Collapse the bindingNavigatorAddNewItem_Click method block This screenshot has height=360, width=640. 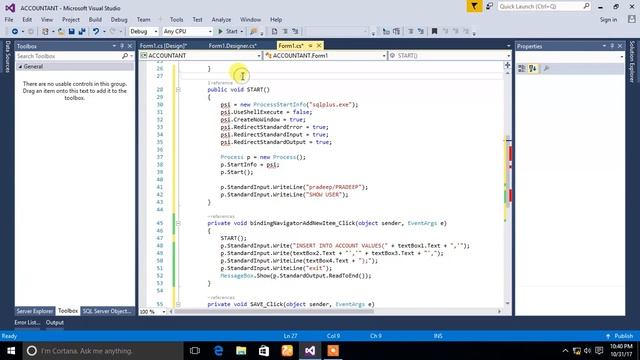pyautogui.click(x=178, y=223)
